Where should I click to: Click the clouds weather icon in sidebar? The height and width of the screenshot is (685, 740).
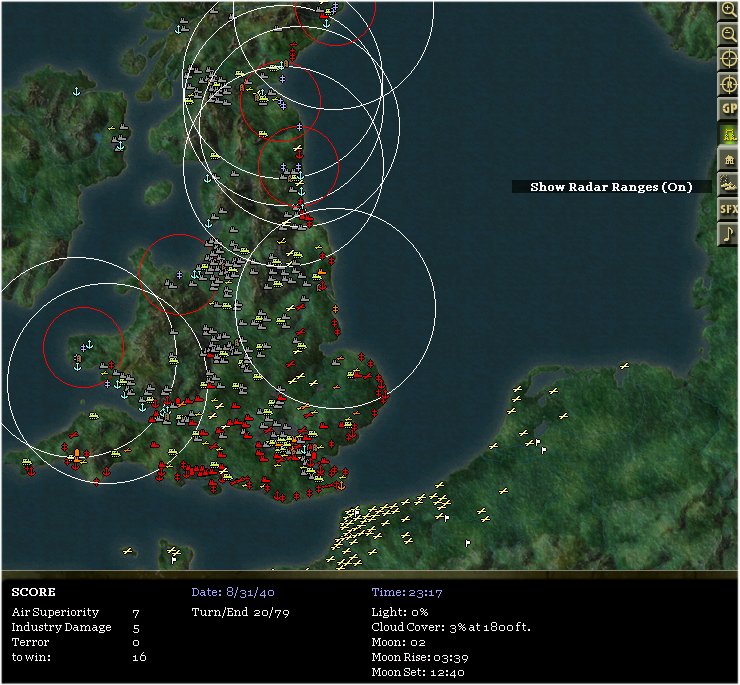728,184
